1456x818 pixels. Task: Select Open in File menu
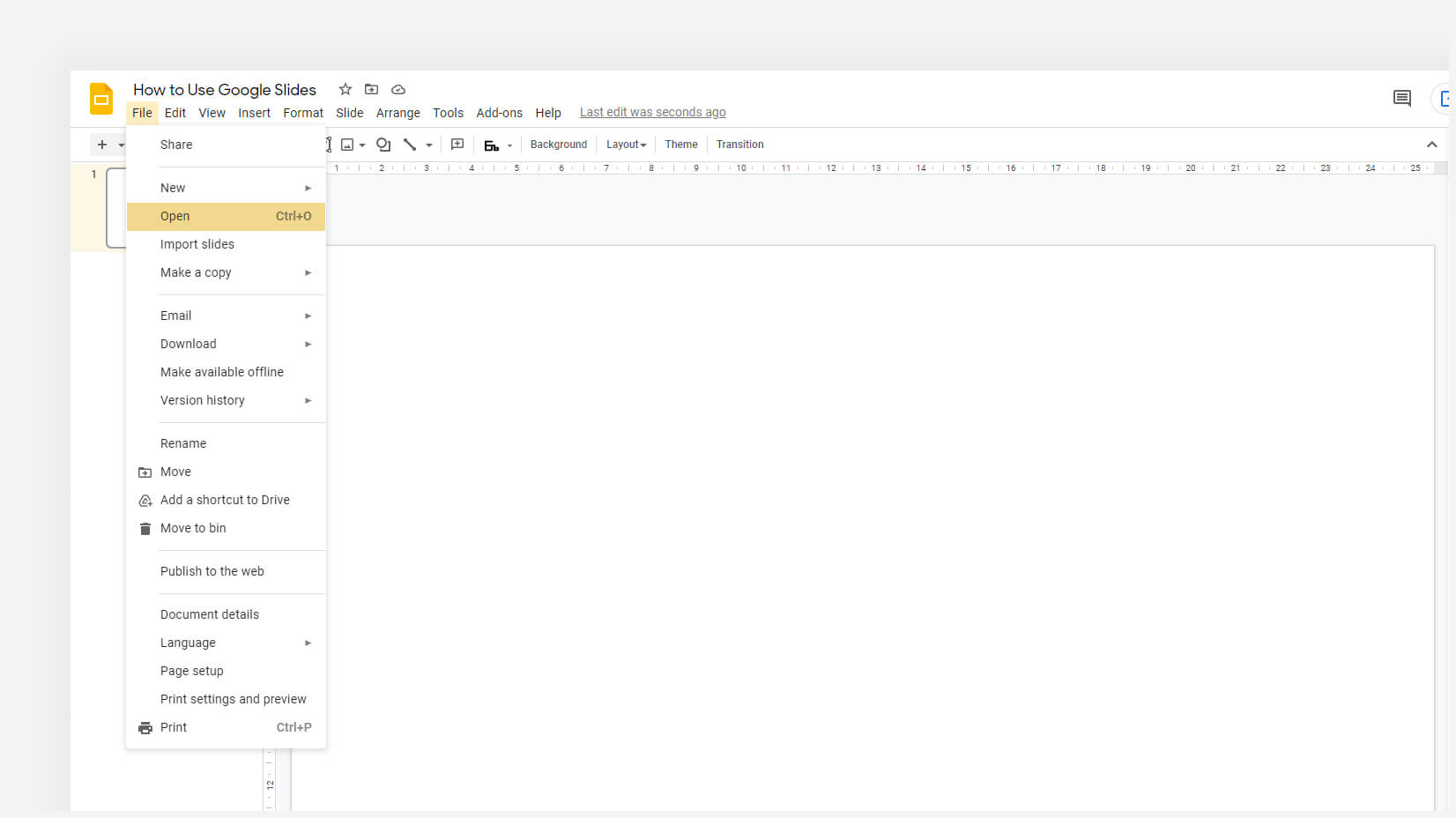click(226, 216)
